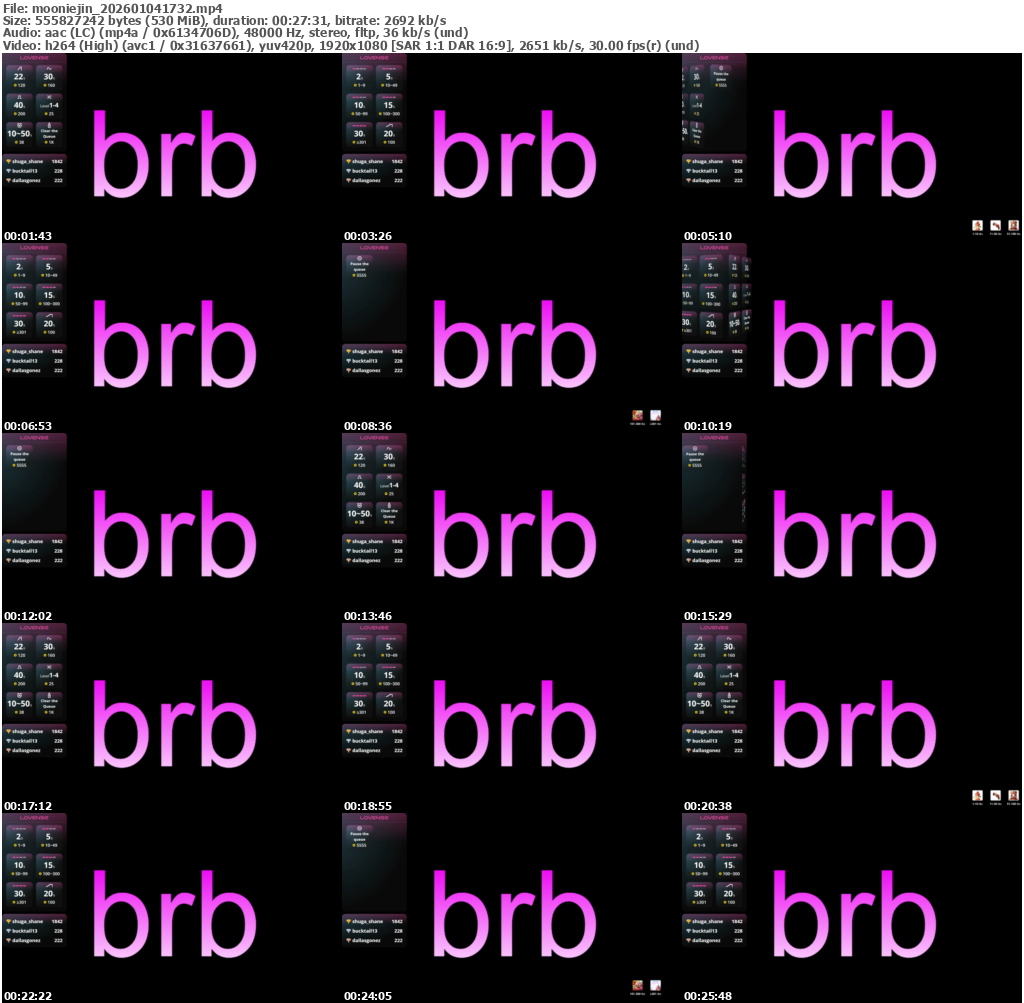The image size is (1024, 1003).
Task: Click the first gift icon in the 00:05:10 frame
Action: point(977,226)
